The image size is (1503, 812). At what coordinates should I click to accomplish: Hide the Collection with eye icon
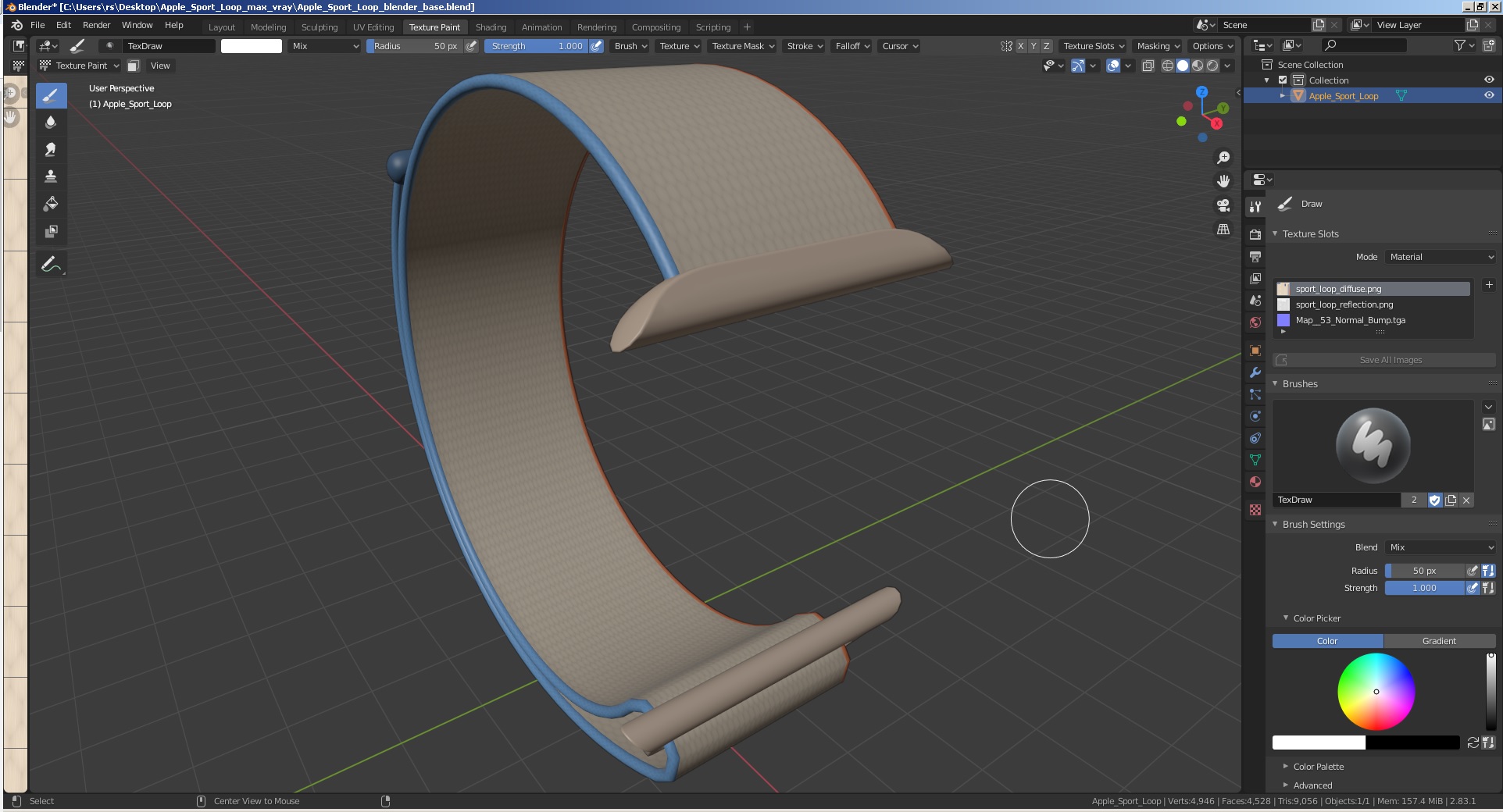click(1489, 80)
